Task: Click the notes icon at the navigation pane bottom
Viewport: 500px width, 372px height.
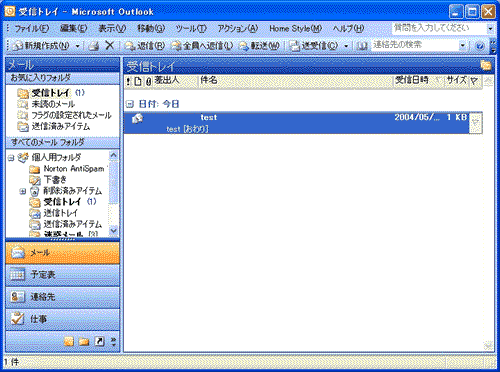Action: (69, 341)
